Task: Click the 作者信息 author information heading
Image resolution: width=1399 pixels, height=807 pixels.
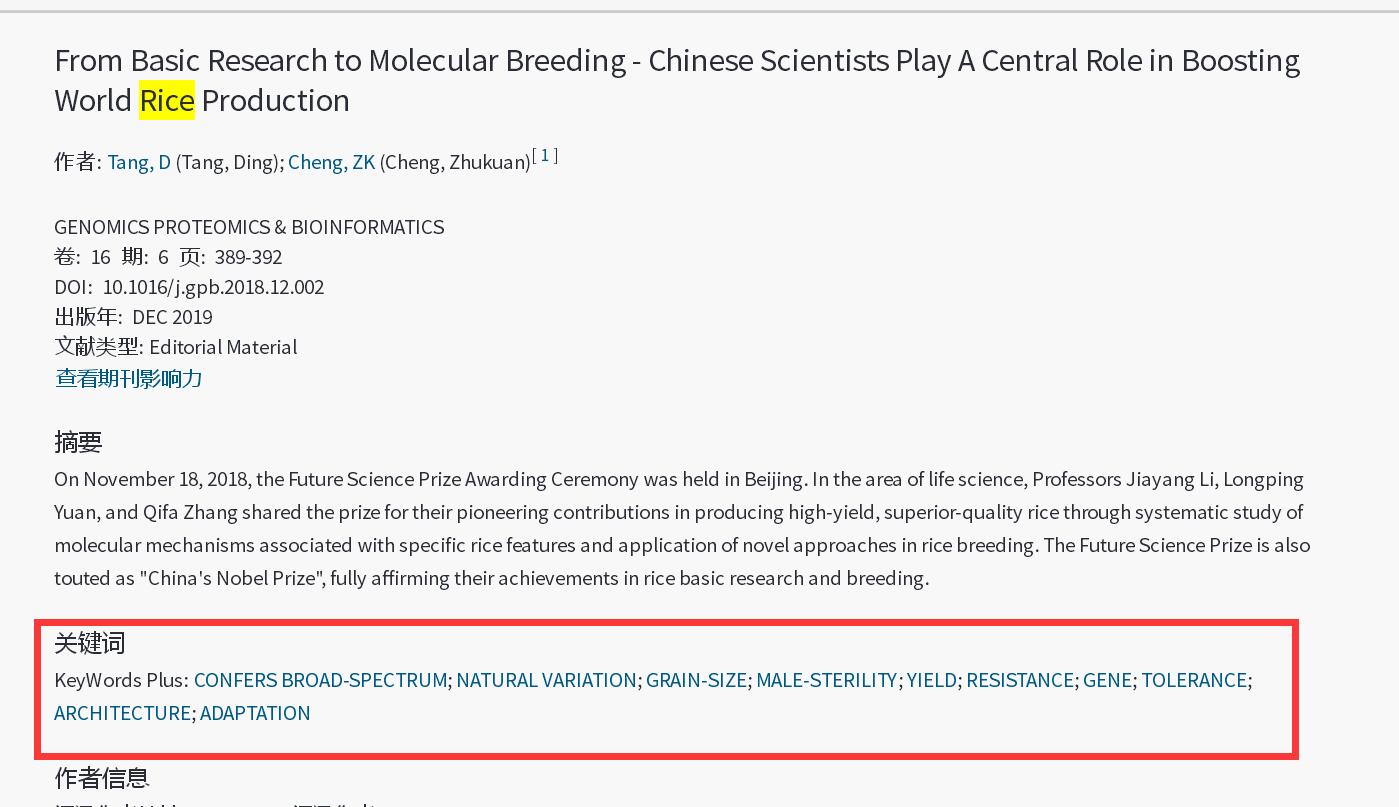Action: [x=102, y=778]
